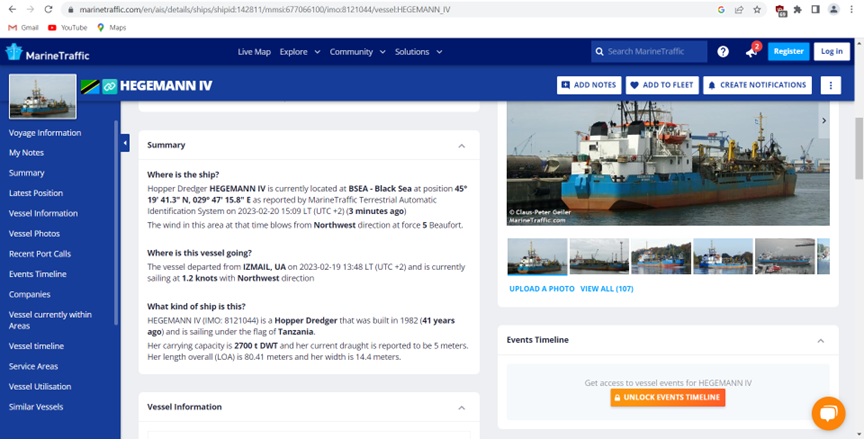864x439 pixels.
Task: Toggle the browser side panel icon
Action: click(x=816, y=9)
